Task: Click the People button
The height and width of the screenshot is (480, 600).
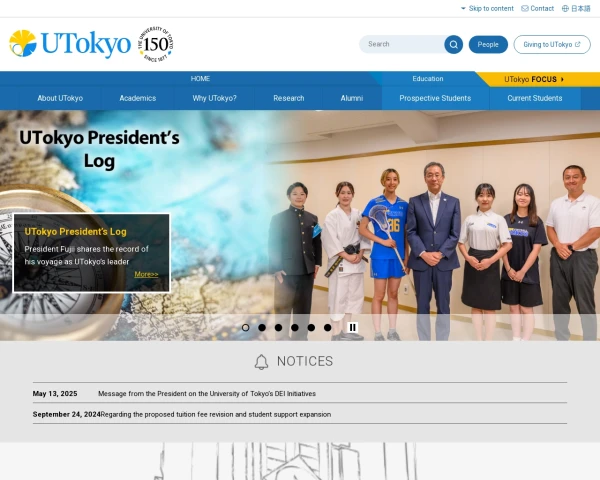Action: click(488, 44)
